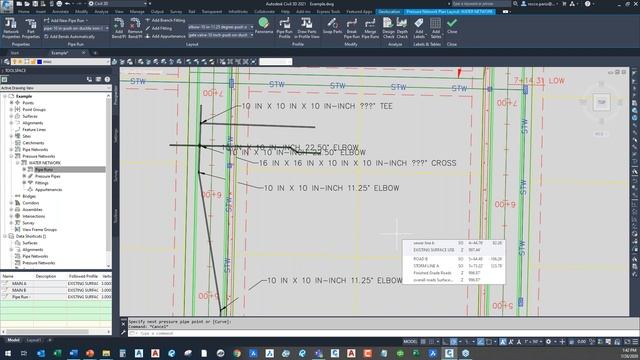Expand the Pipe Runs tree node

[x=24, y=169]
